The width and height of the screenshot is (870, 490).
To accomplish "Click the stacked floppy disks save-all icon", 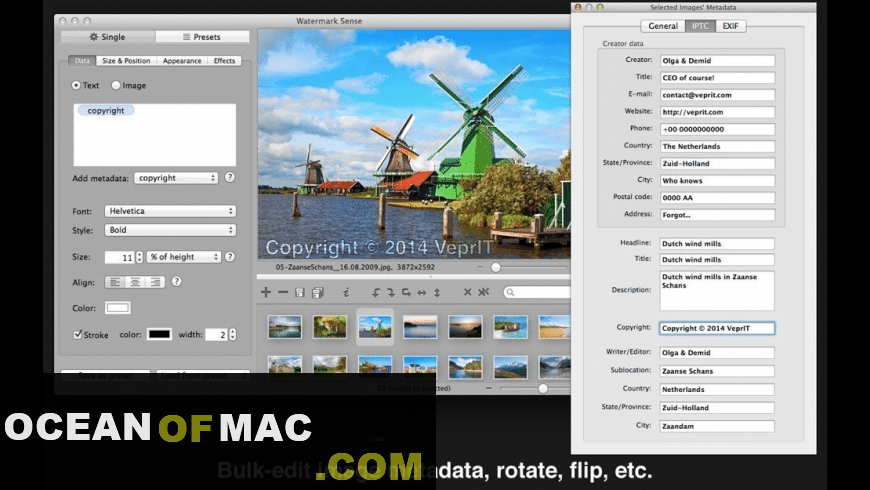I will [x=318, y=292].
